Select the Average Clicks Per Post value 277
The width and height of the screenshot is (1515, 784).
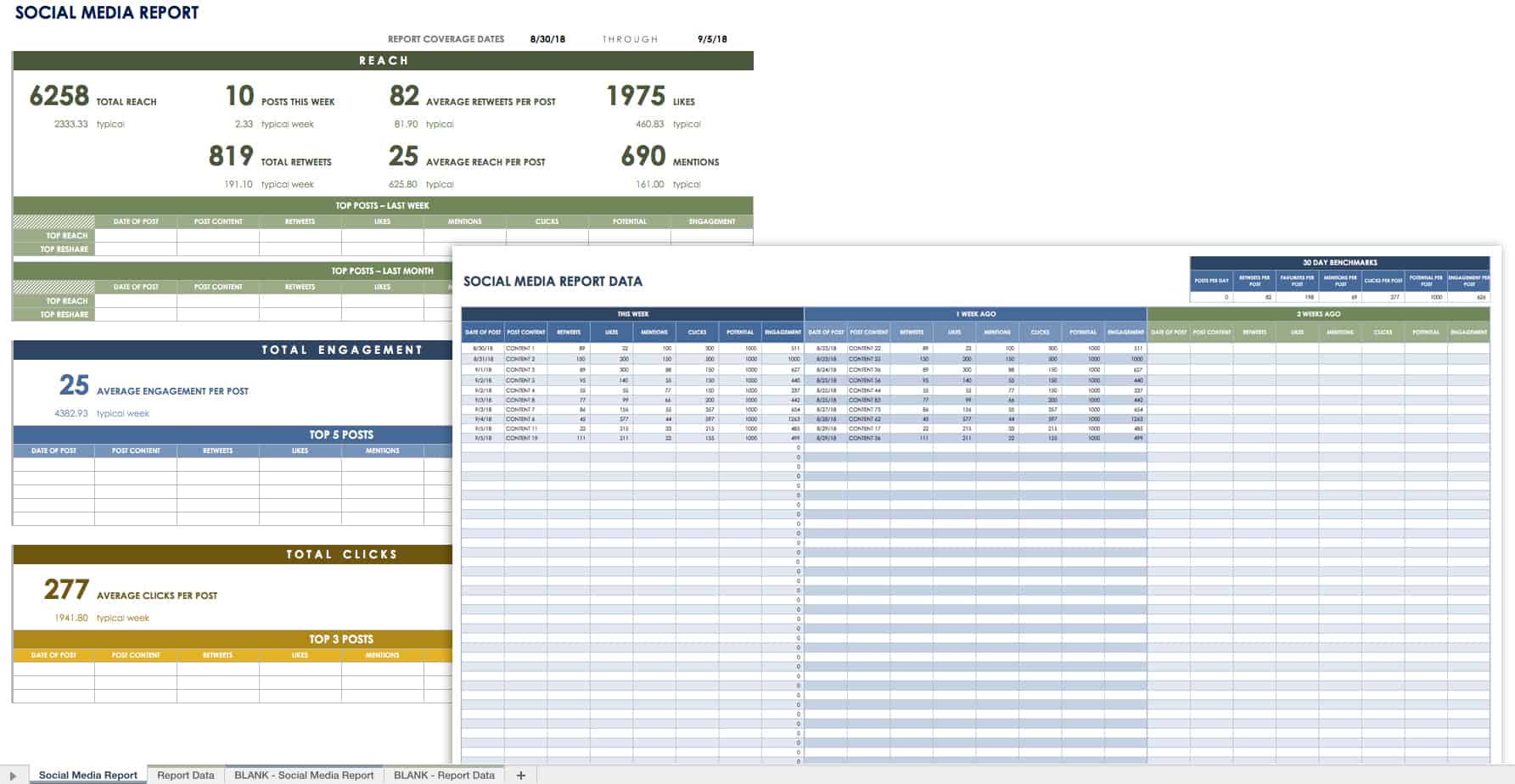pyautogui.click(x=66, y=590)
